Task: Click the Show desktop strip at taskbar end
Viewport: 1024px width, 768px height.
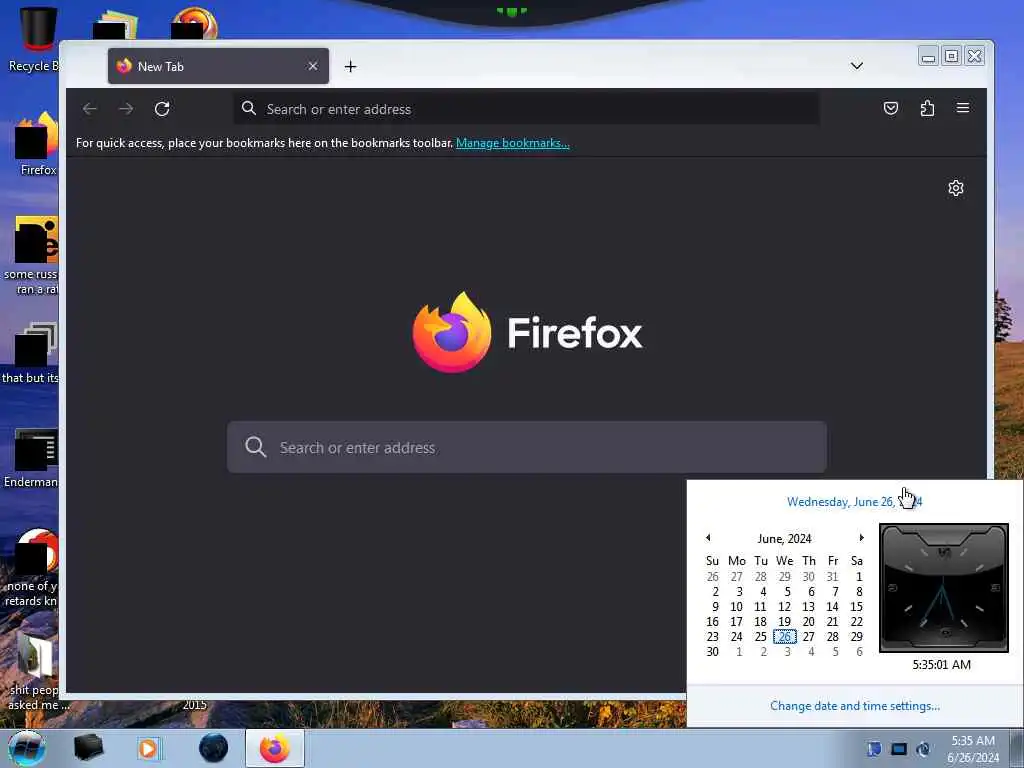Action: 1016,748
